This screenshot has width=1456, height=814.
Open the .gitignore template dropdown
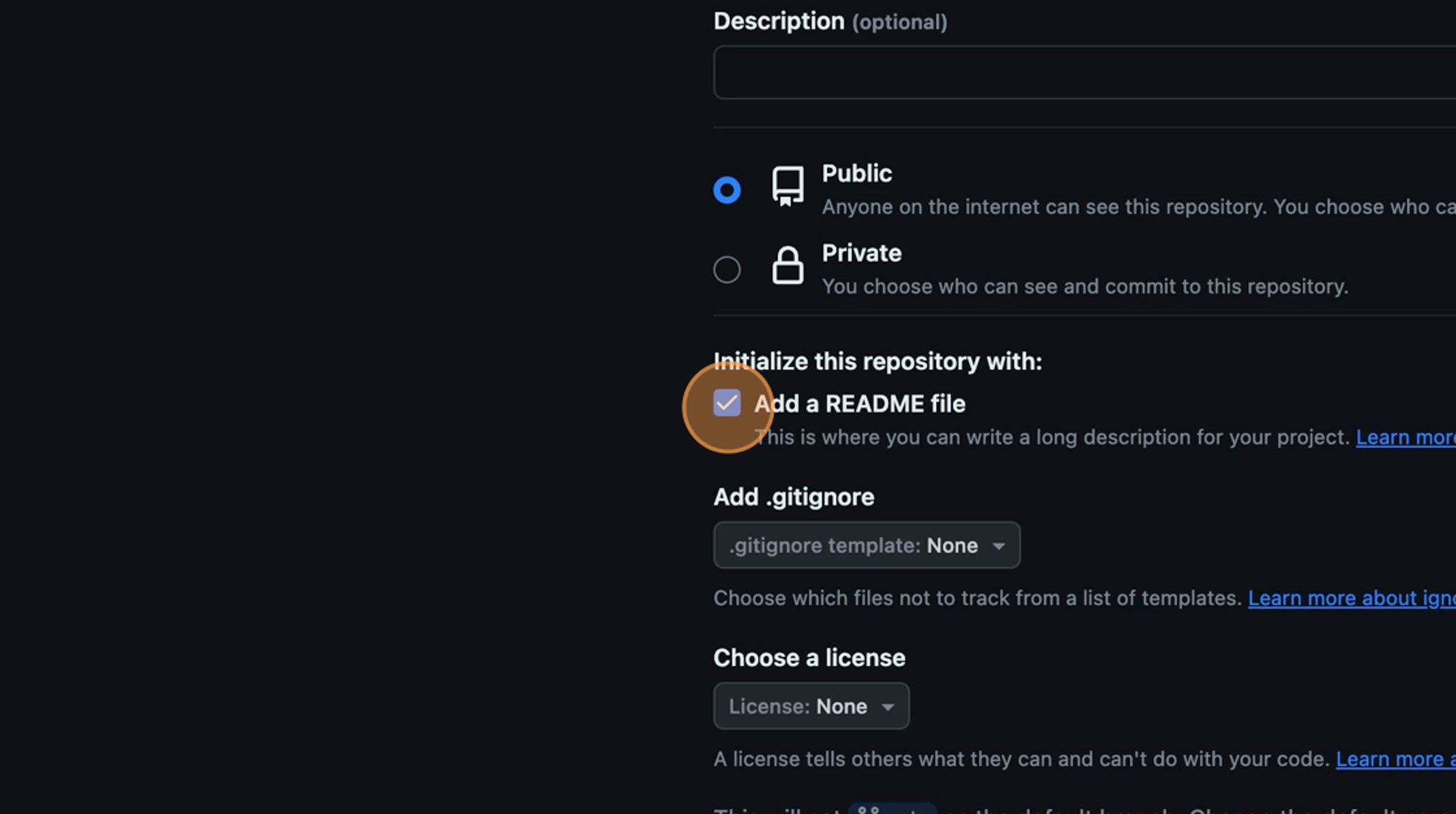[x=866, y=545]
